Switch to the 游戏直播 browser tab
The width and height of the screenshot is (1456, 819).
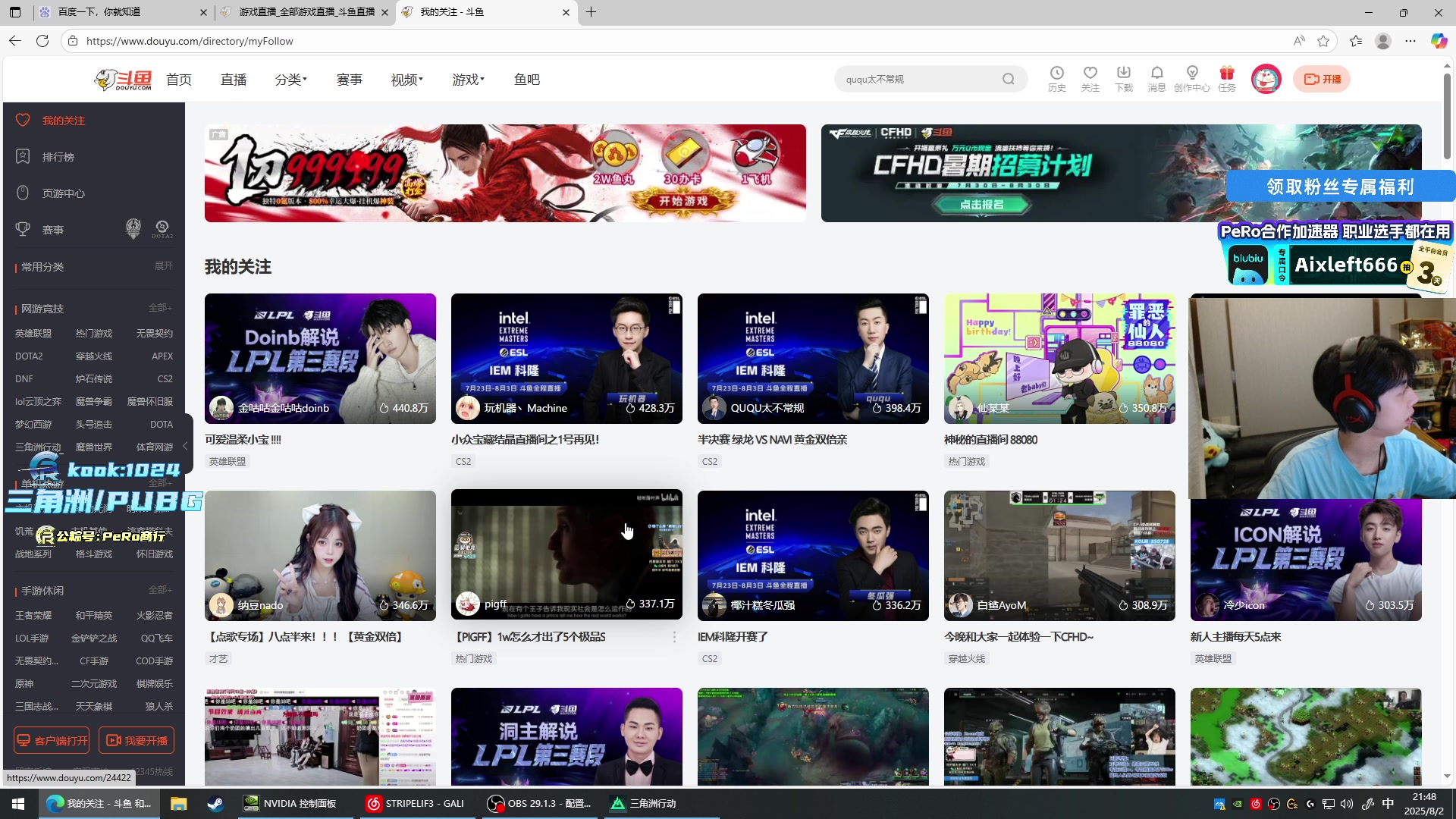(x=305, y=12)
